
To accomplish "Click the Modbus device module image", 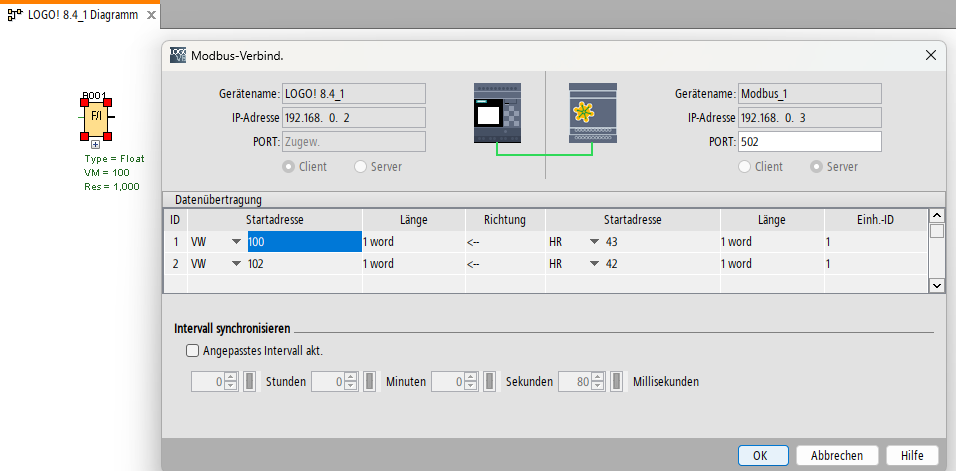I will pos(594,111).
